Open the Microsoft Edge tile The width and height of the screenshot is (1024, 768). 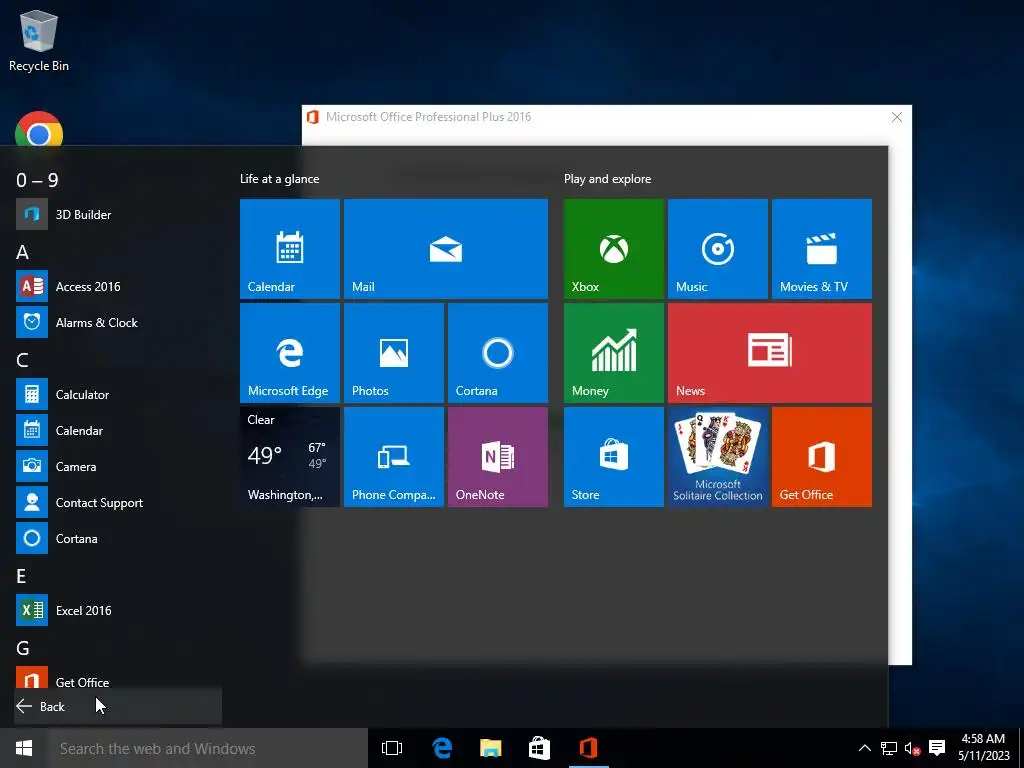click(290, 353)
